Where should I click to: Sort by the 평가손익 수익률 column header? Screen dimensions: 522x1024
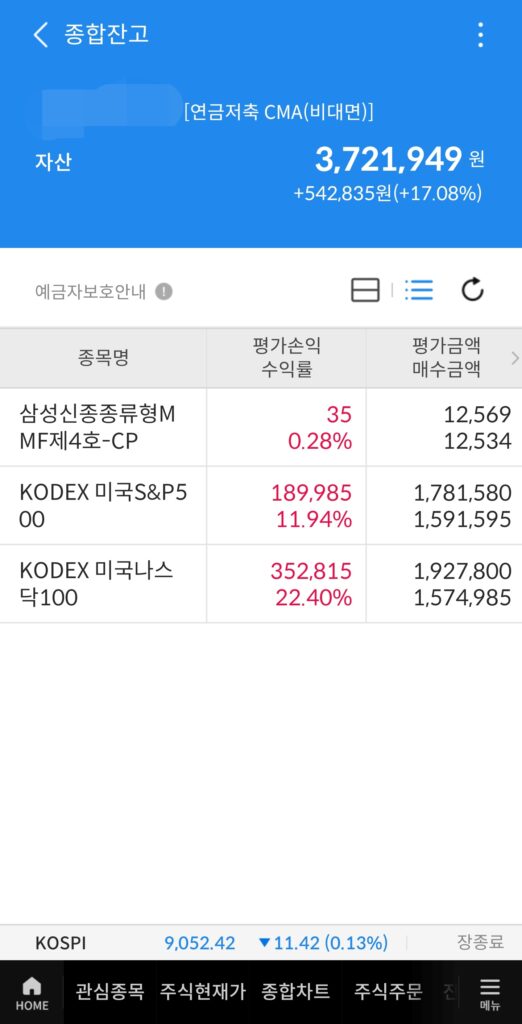point(287,358)
